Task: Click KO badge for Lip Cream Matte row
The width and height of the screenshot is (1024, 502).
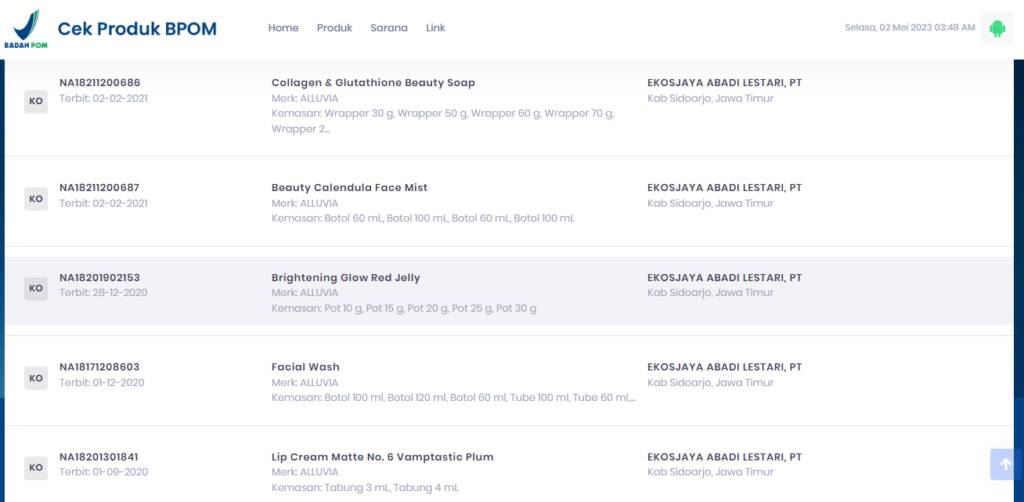Action: click(x=36, y=467)
